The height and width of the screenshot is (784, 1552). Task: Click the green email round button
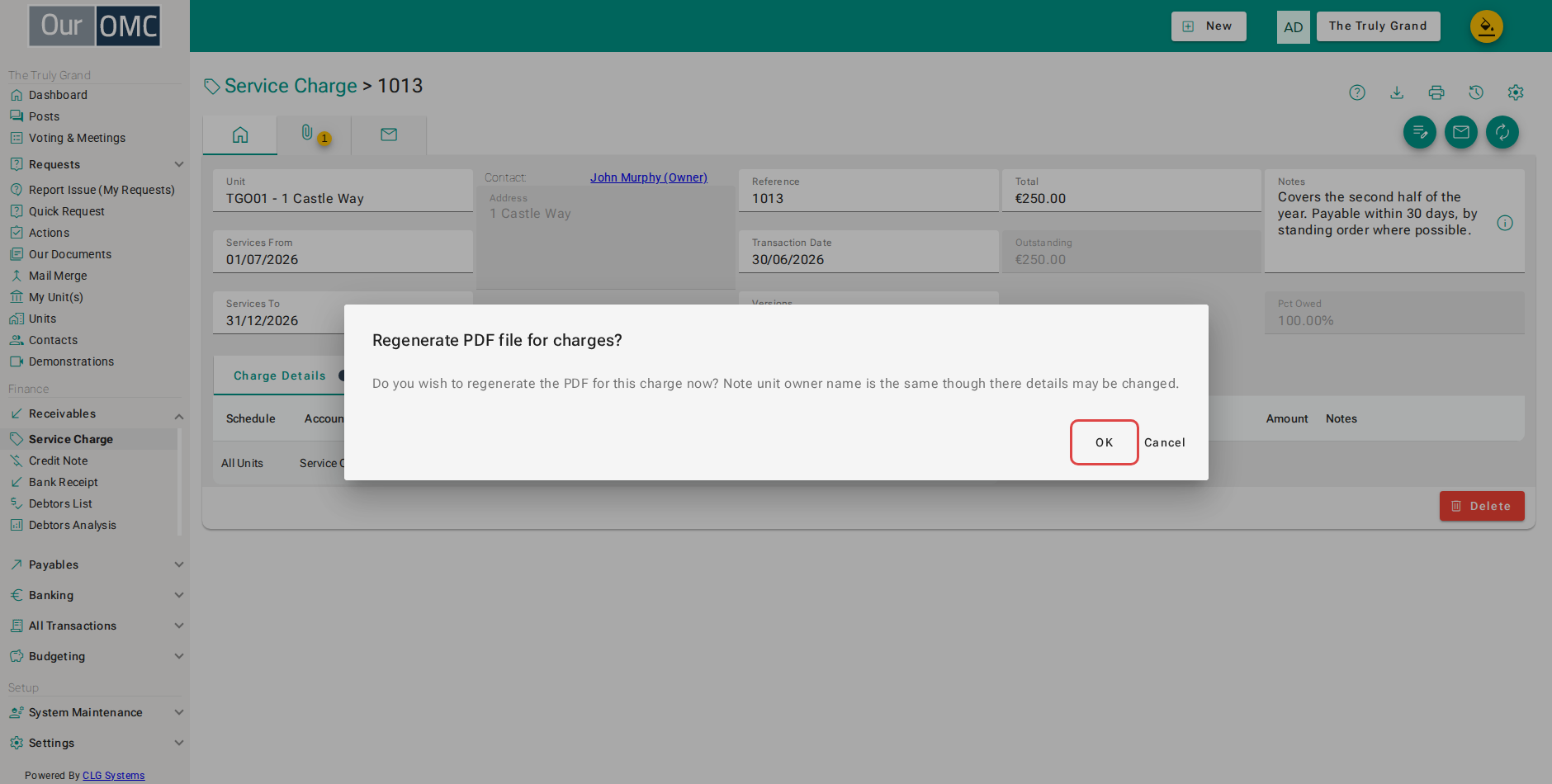click(x=1461, y=132)
